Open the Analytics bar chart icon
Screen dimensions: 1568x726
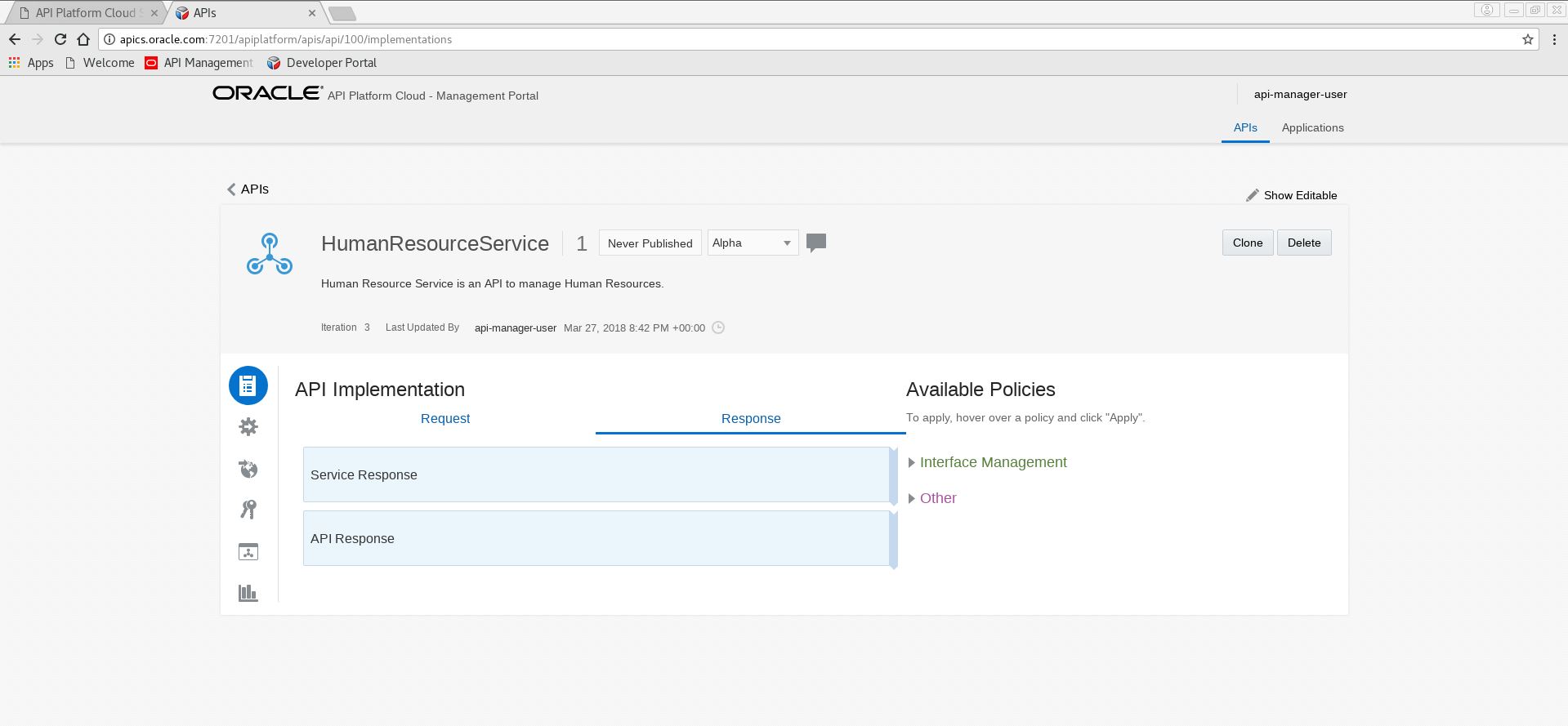[x=248, y=593]
